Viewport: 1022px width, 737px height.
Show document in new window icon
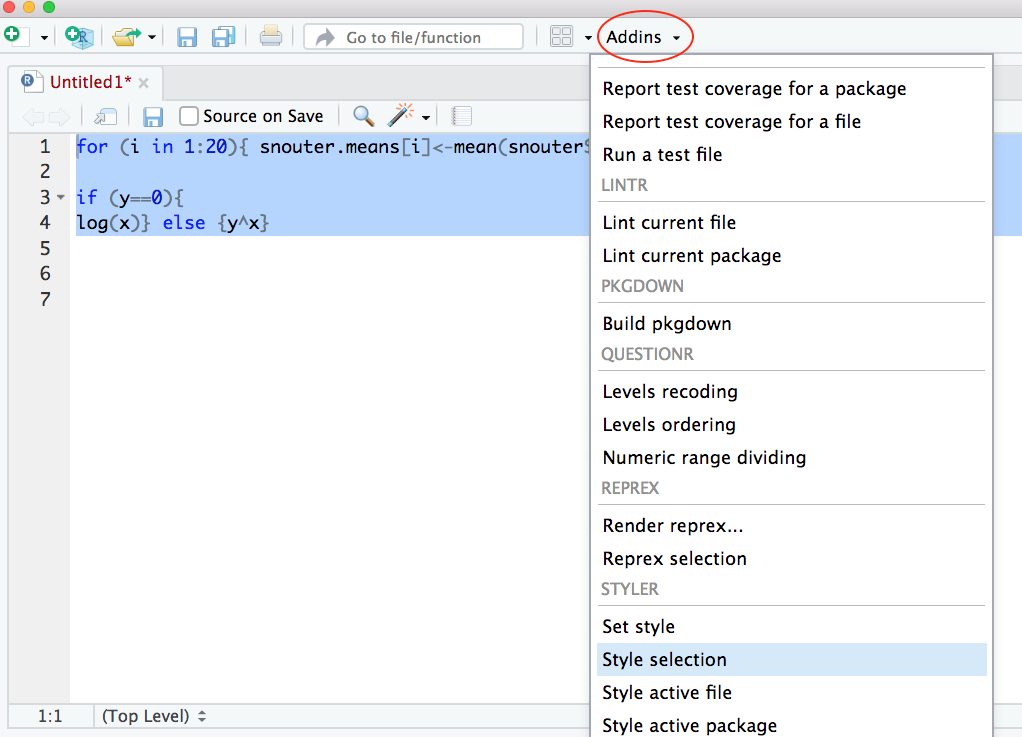point(105,116)
